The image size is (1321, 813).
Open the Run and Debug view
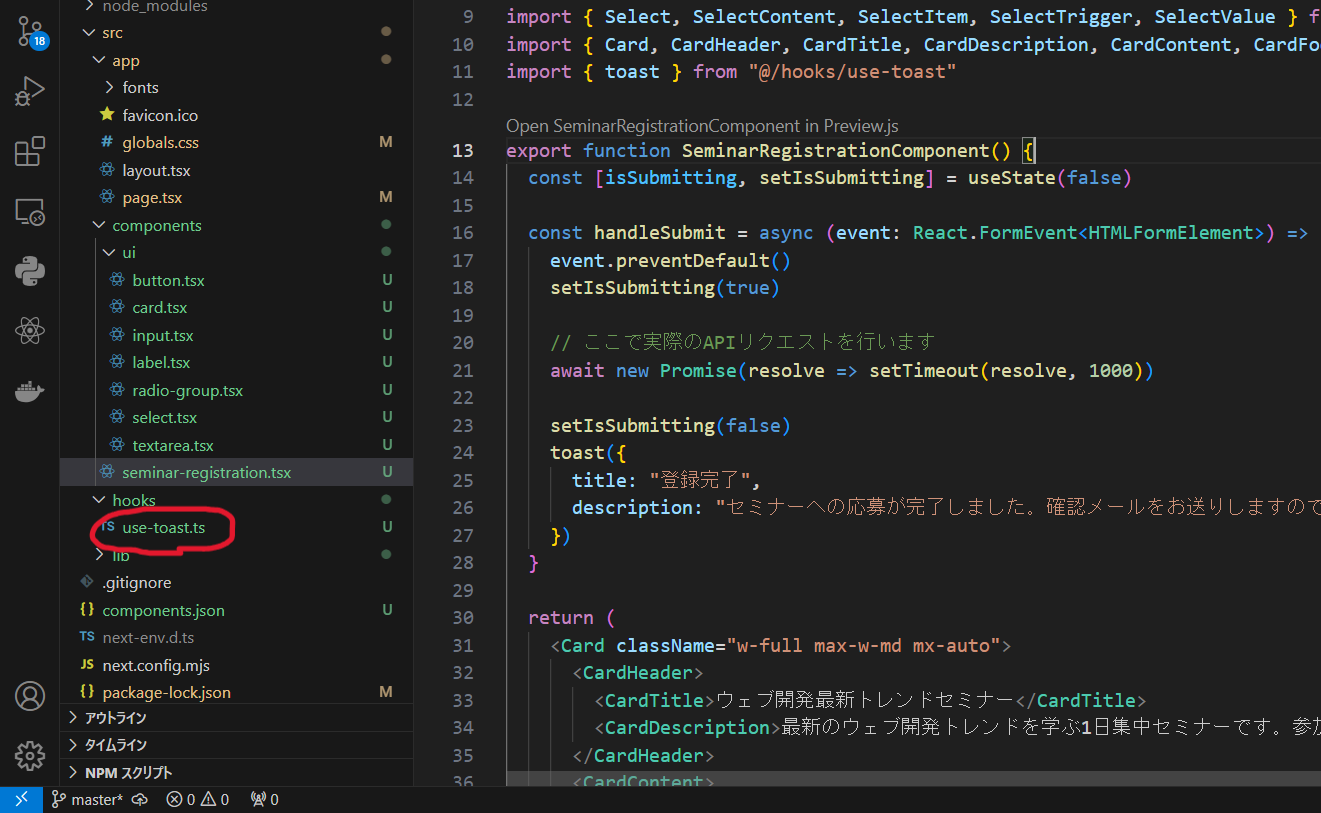(x=30, y=92)
